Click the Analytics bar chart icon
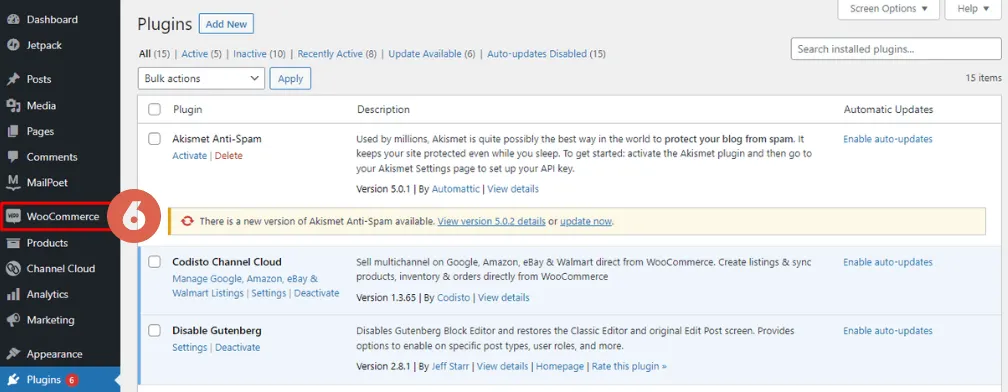This screenshot has width=1008, height=392. pos(13,294)
